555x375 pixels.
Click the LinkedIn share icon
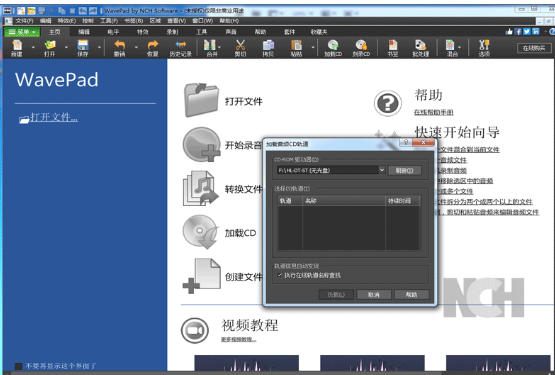[x=536, y=32]
